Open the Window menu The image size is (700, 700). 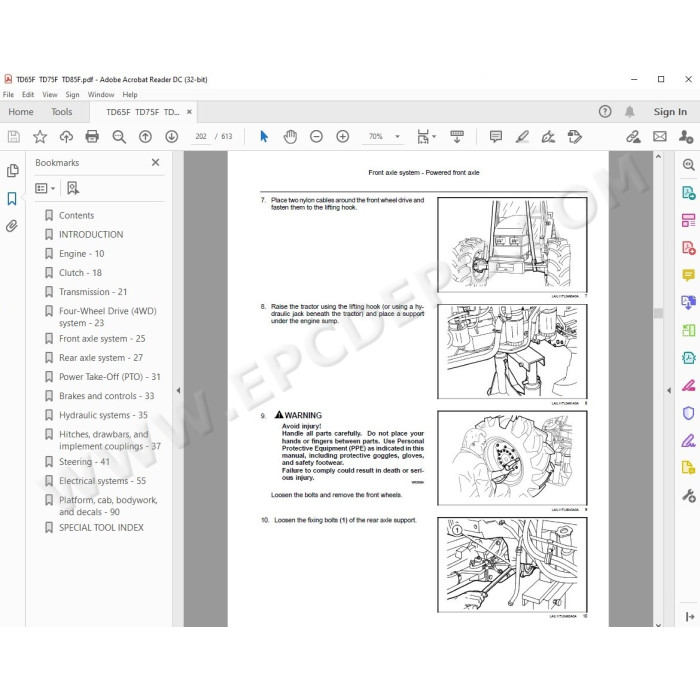(x=101, y=95)
